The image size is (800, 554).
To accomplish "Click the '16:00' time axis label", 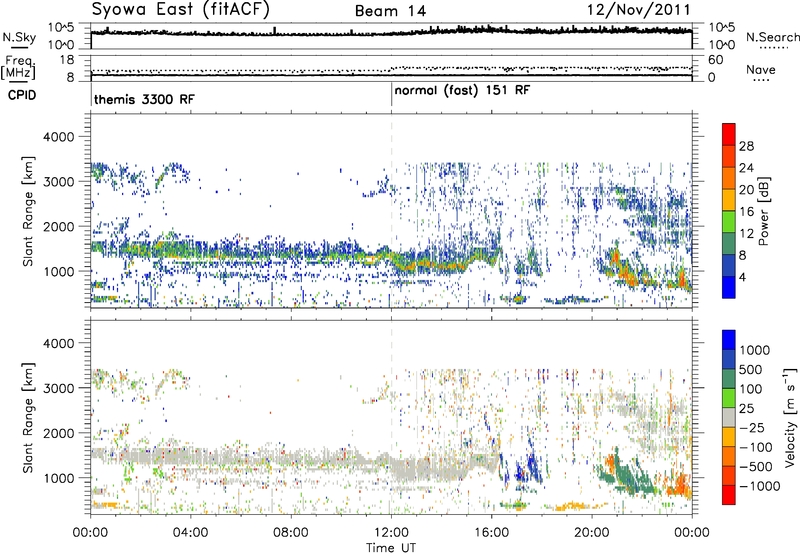I will (491, 533).
